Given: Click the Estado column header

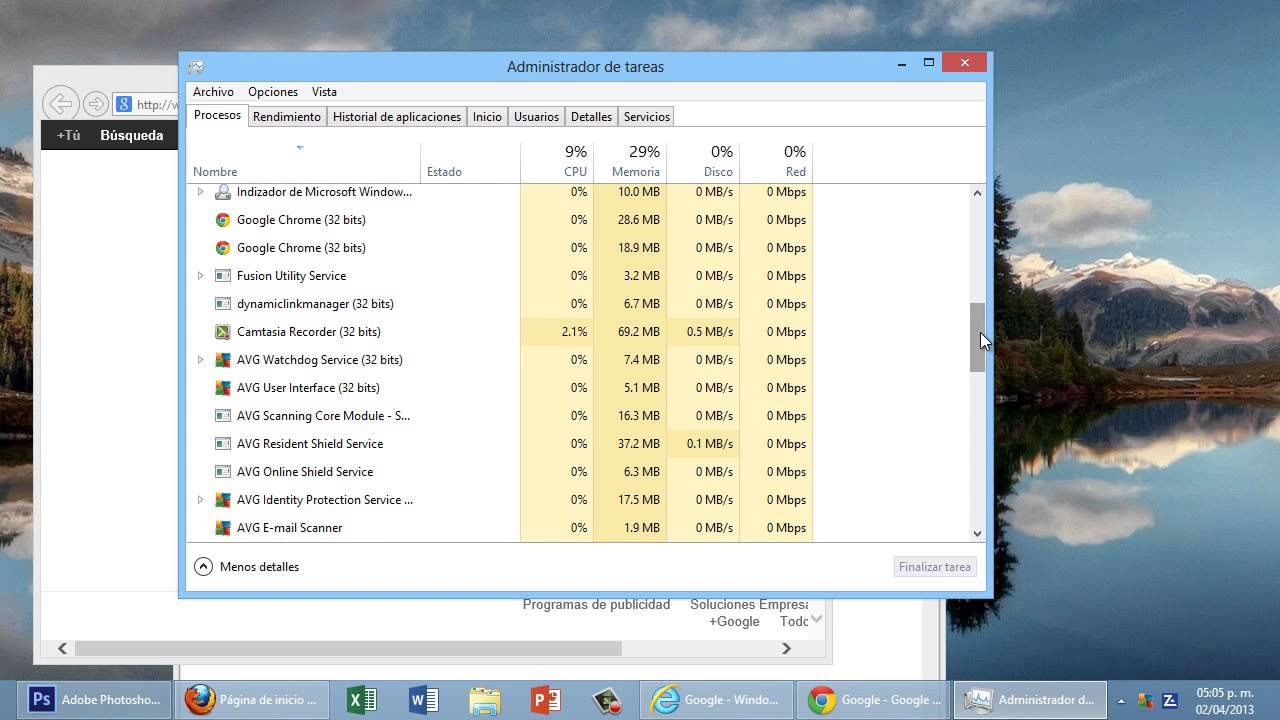Looking at the screenshot, I should 470,163.
